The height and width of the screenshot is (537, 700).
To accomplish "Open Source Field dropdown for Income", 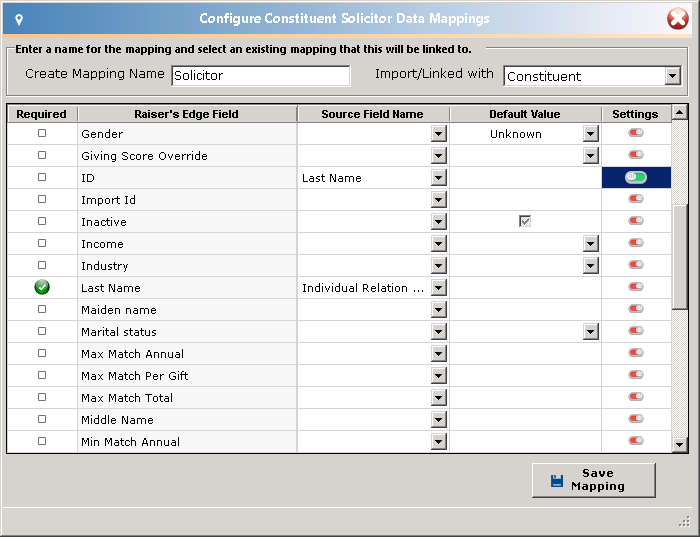I will [439, 244].
